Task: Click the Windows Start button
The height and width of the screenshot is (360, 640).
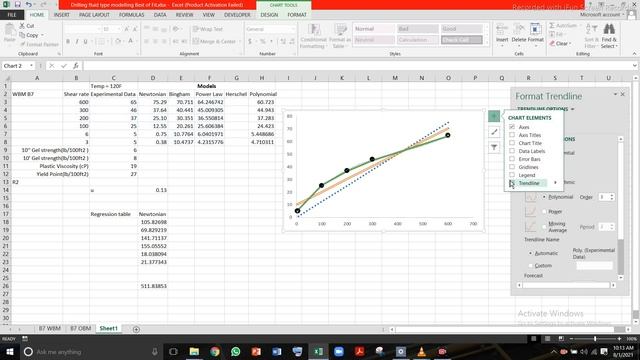Action: (9, 351)
